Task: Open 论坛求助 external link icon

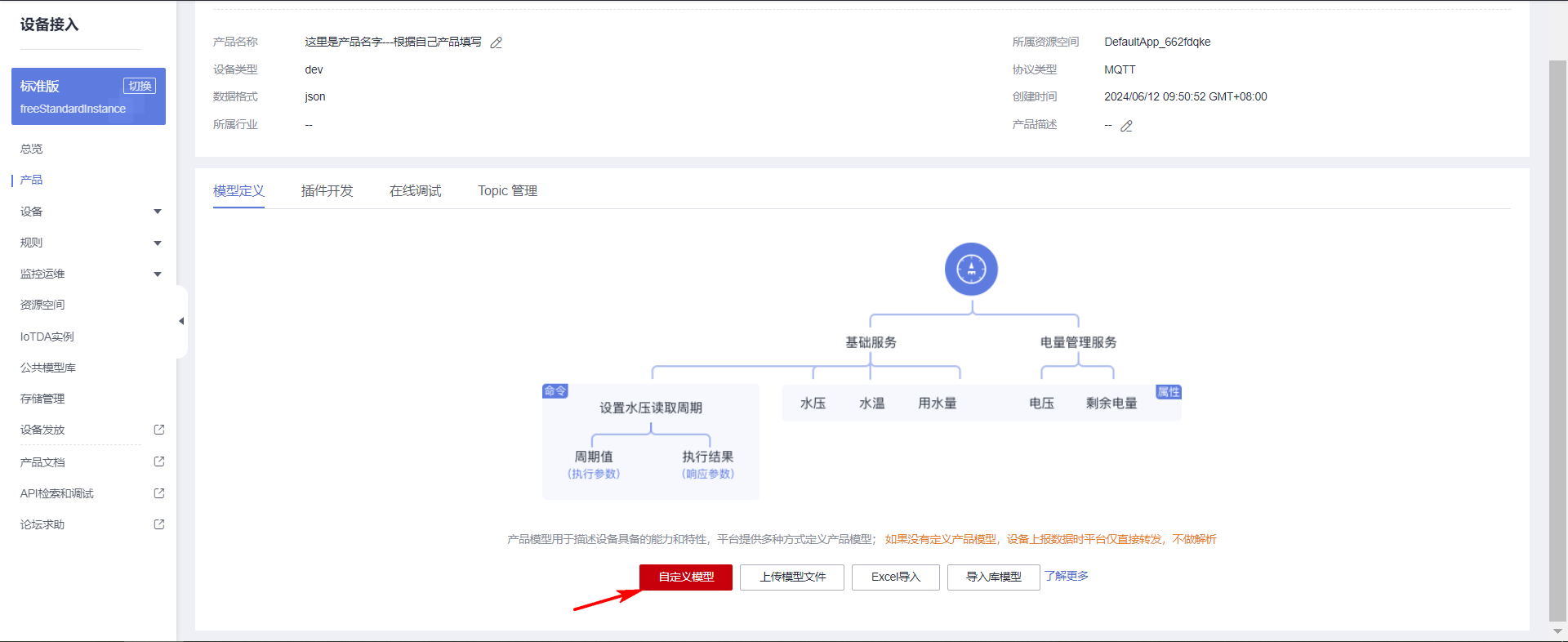Action: click(x=159, y=524)
